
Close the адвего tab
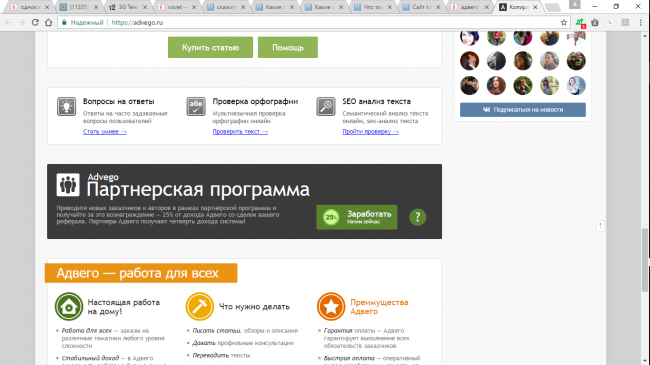pos(487,7)
